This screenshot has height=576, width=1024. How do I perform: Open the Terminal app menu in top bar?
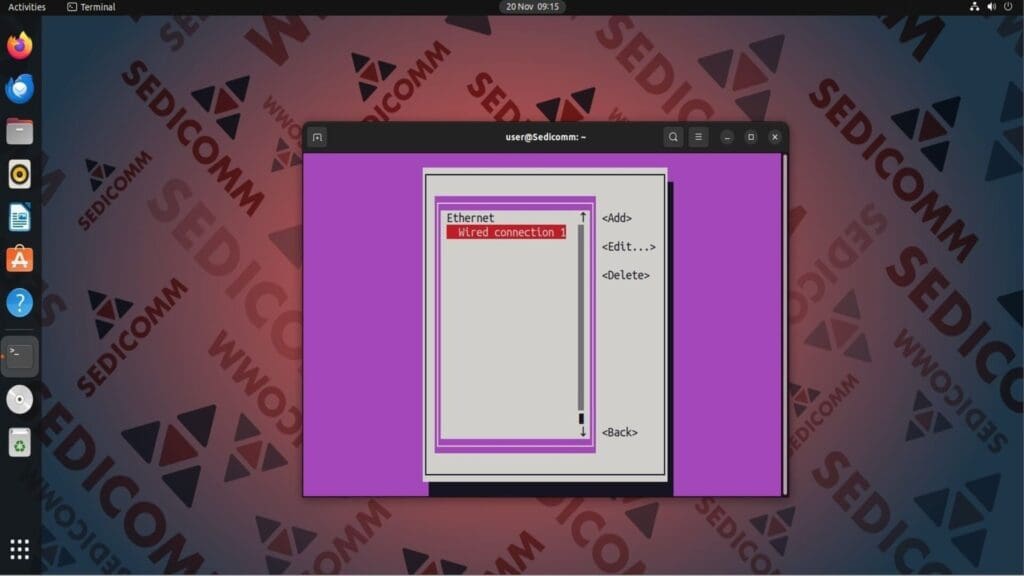pos(91,7)
